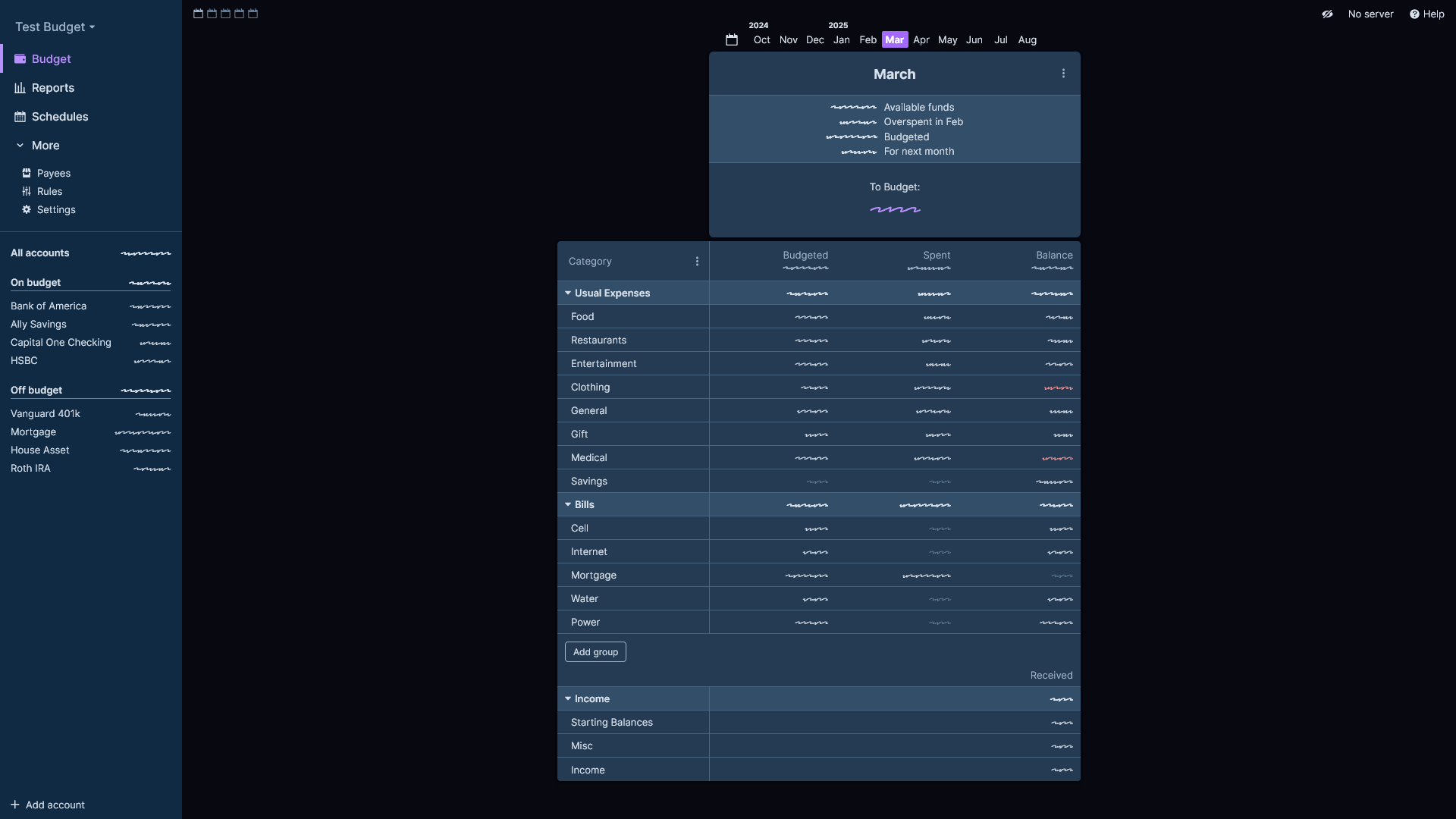The image size is (1456, 819).
Task: Go to the Reports page
Action: click(x=91, y=88)
